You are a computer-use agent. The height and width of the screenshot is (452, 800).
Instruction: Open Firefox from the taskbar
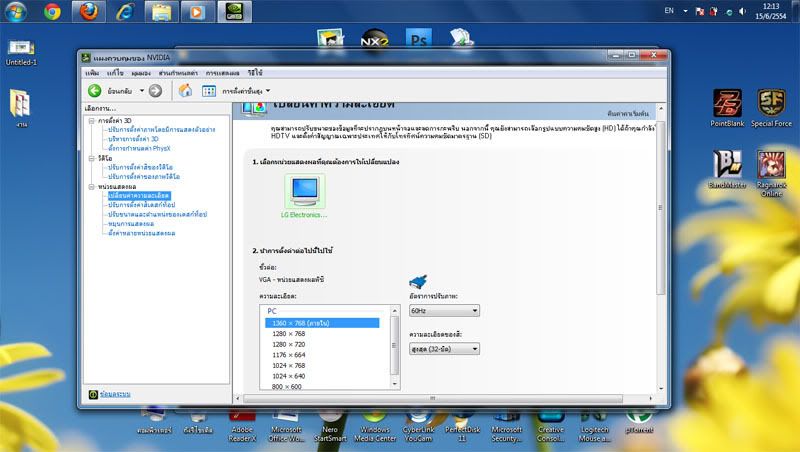click(90, 13)
